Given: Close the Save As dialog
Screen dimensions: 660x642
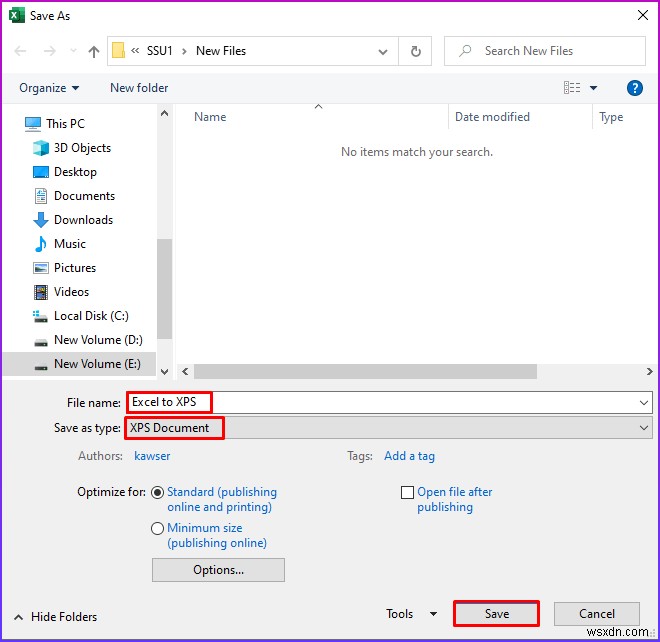Looking at the screenshot, I should [x=643, y=15].
